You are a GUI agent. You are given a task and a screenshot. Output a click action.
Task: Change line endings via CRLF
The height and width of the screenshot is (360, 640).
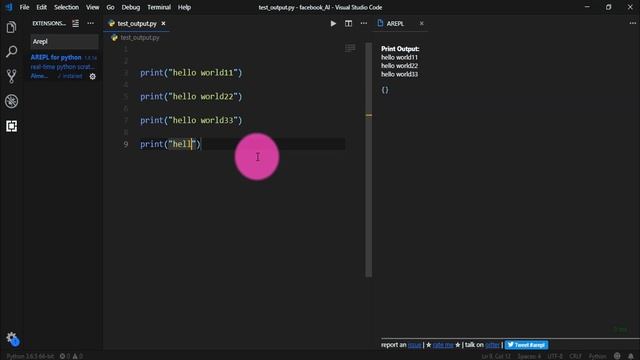575,356
